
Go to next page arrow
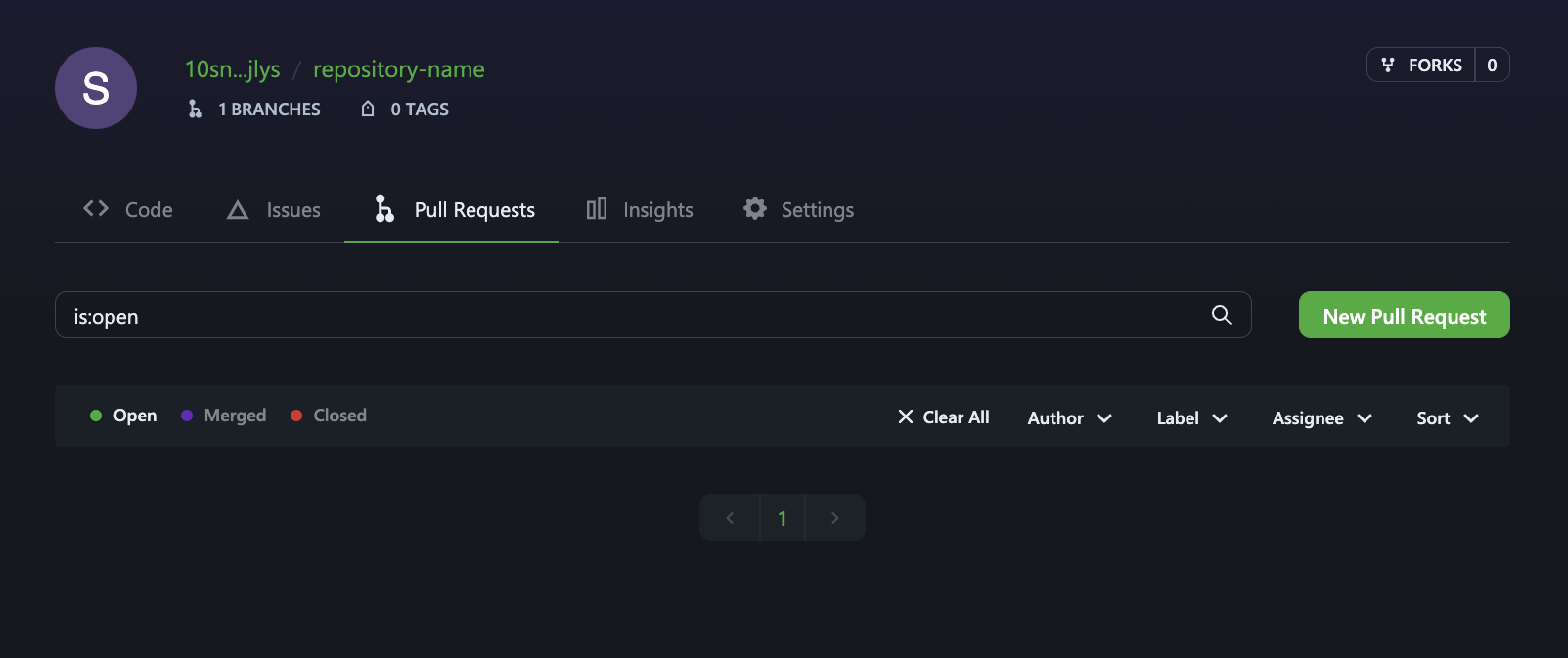pos(835,517)
